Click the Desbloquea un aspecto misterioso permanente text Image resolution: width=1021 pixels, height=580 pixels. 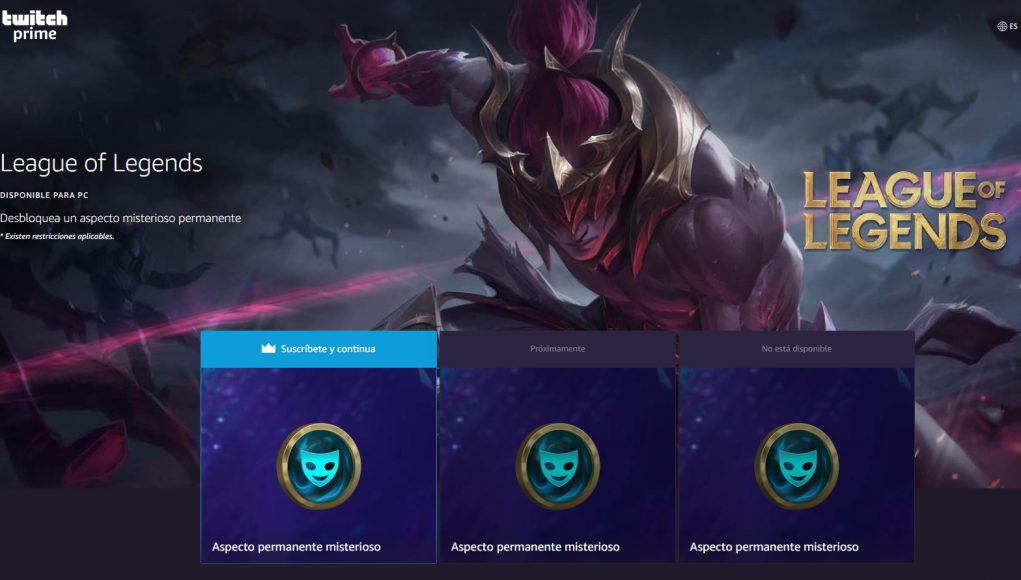pyautogui.click(x=120, y=218)
